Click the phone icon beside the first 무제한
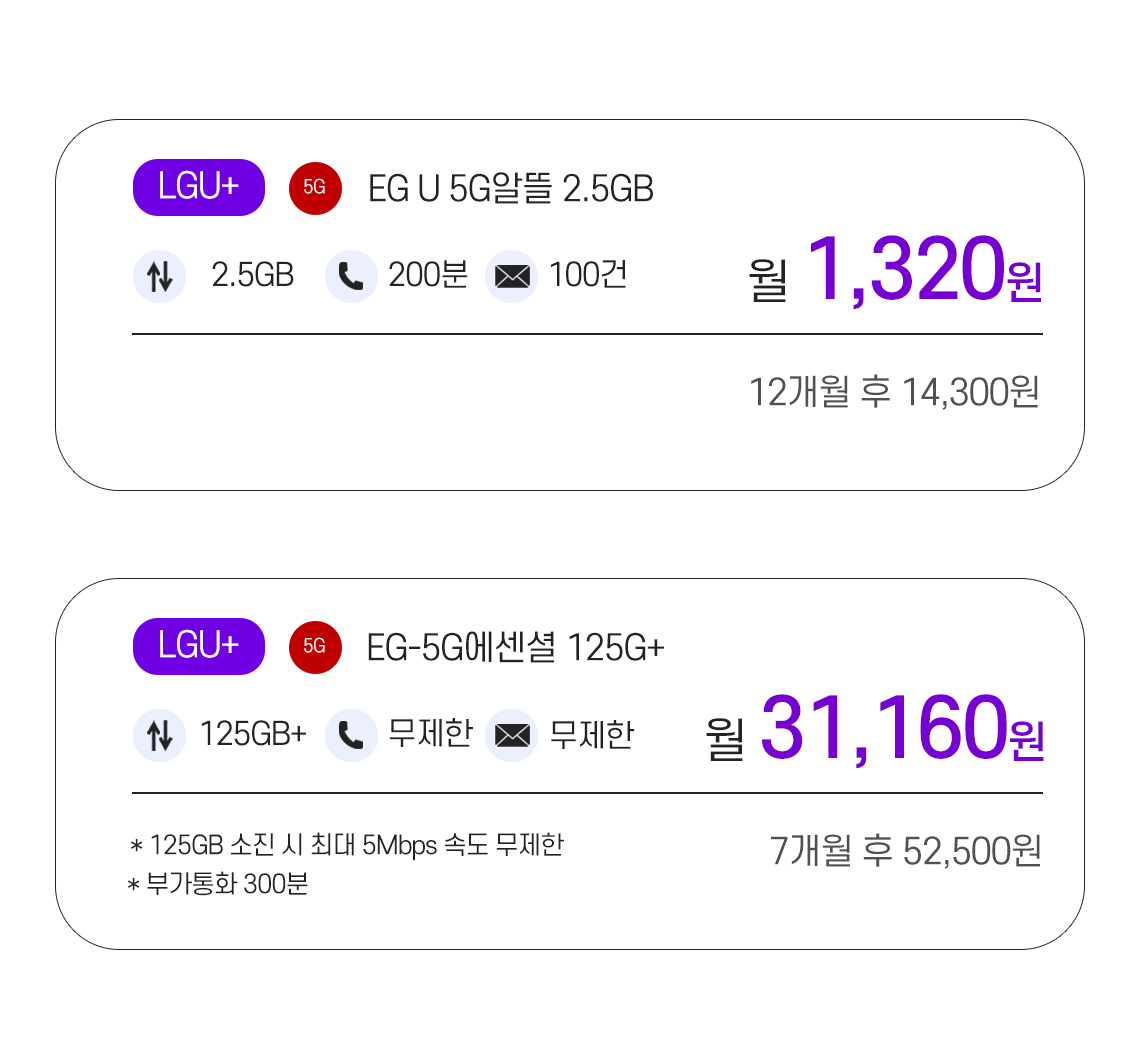The width and height of the screenshot is (1140, 1042). [x=350, y=735]
